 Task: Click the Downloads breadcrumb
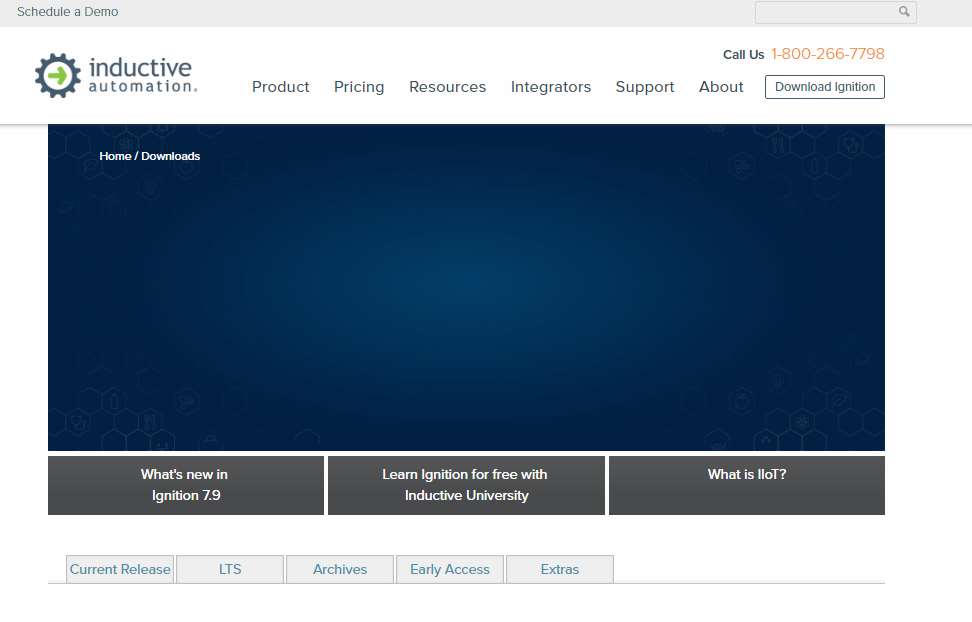coord(170,156)
